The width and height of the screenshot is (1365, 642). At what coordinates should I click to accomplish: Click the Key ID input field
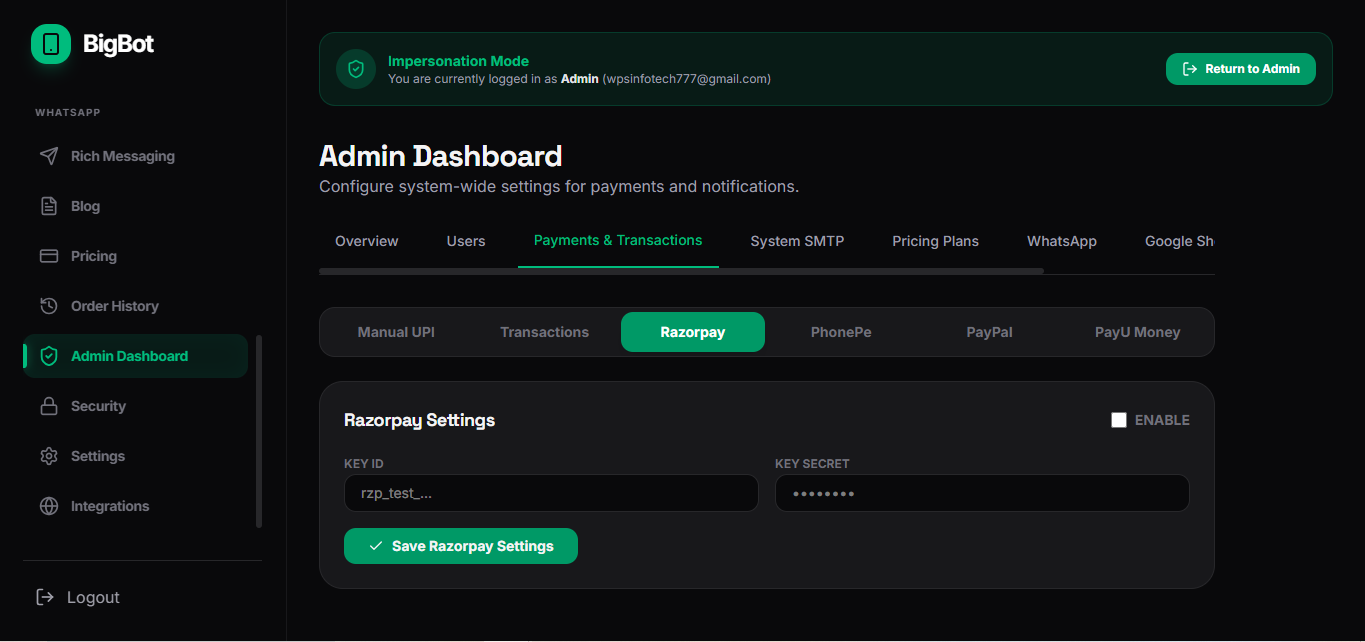[551, 493]
